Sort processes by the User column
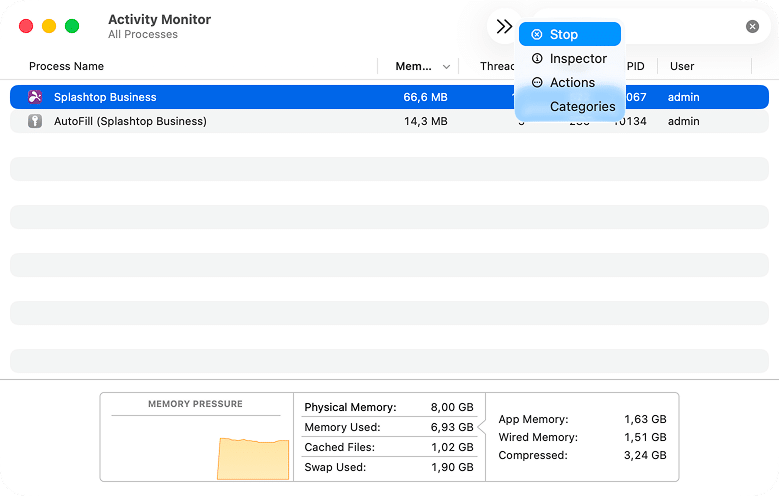 pyautogui.click(x=682, y=66)
